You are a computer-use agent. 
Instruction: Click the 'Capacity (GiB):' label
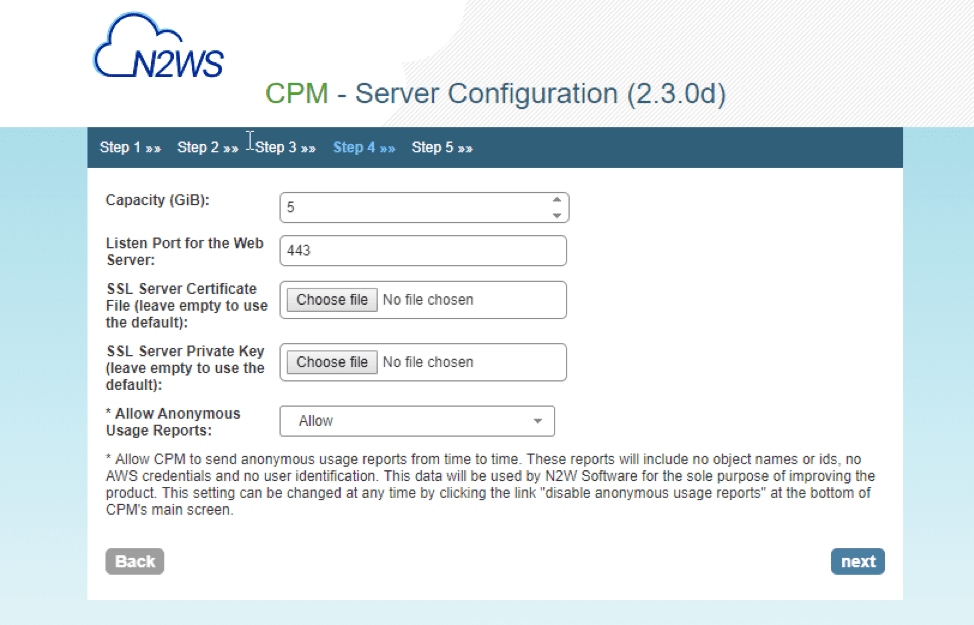coord(158,200)
